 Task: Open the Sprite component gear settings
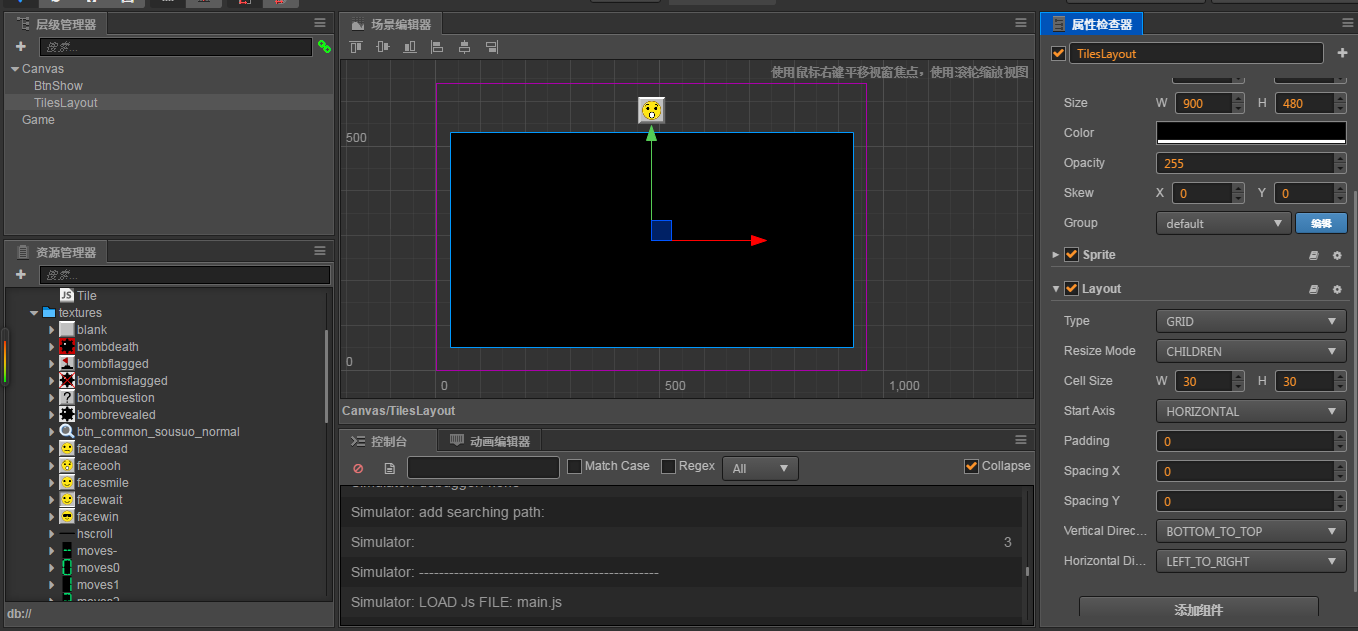pyautogui.click(x=1337, y=255)
